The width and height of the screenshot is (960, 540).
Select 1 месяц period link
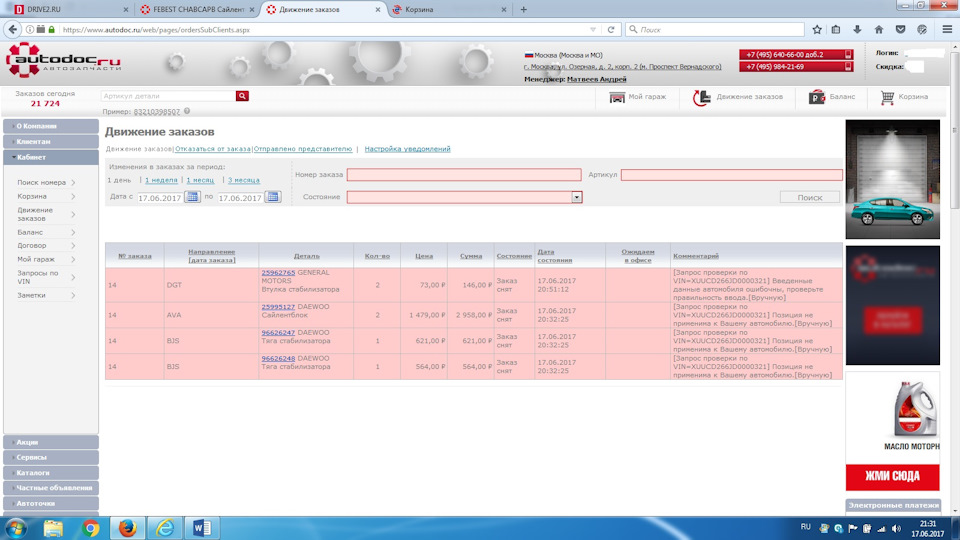(200, 180)
